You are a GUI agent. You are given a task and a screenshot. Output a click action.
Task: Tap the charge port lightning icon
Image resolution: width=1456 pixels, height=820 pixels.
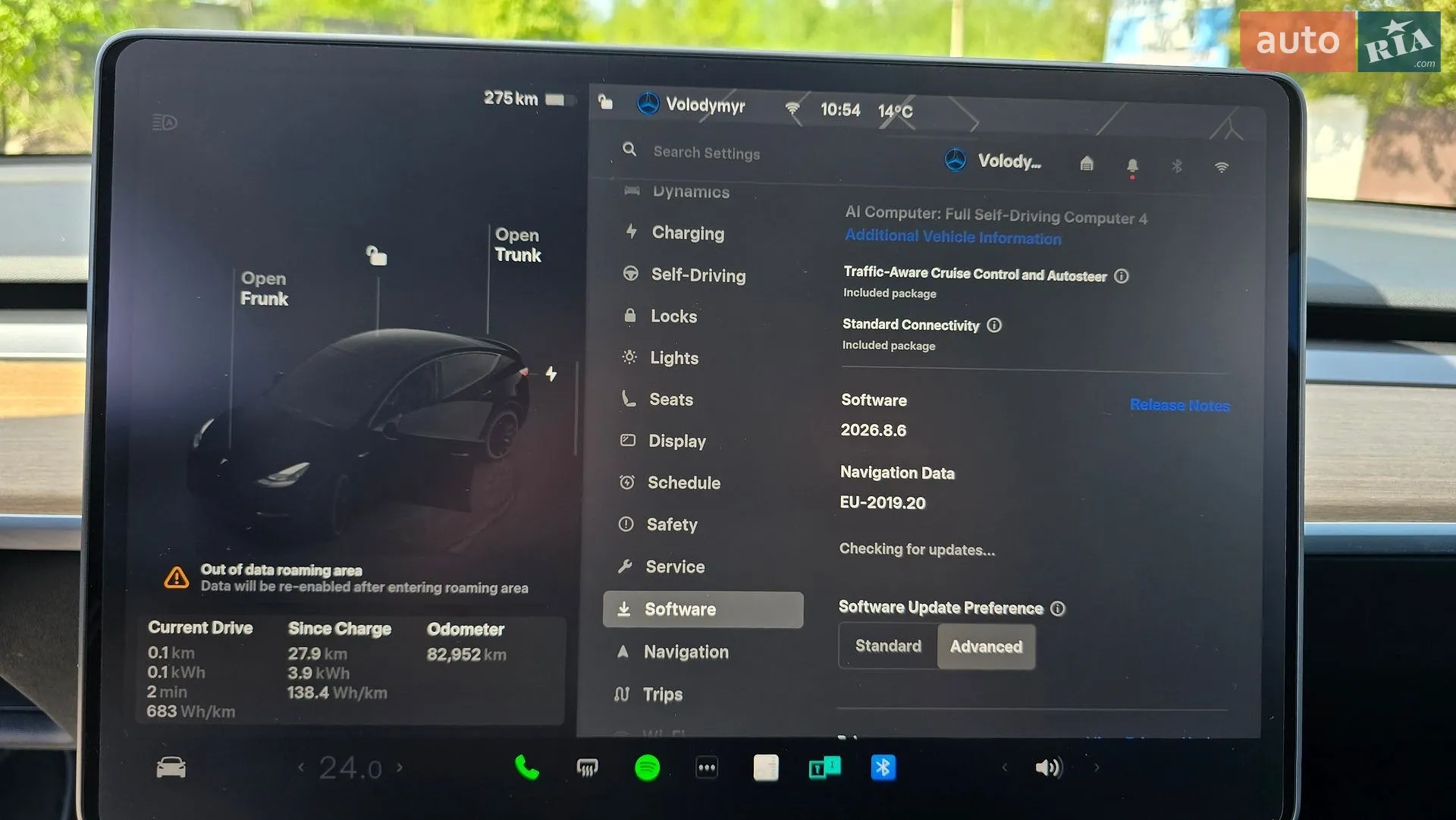click(551, 373)
